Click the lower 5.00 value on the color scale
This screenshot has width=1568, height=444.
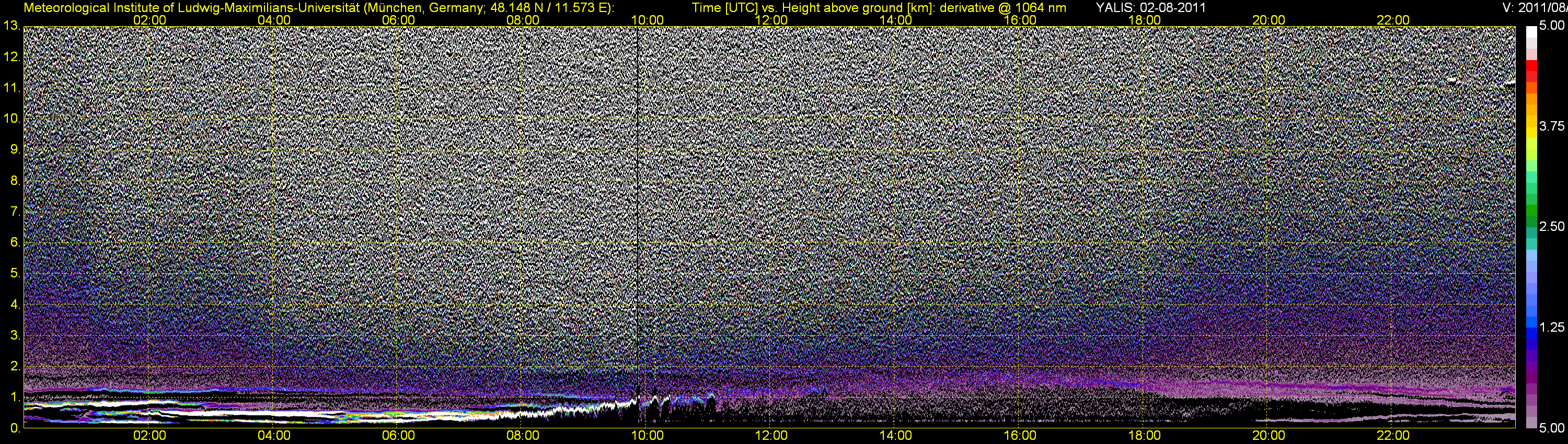point(1552,428)
